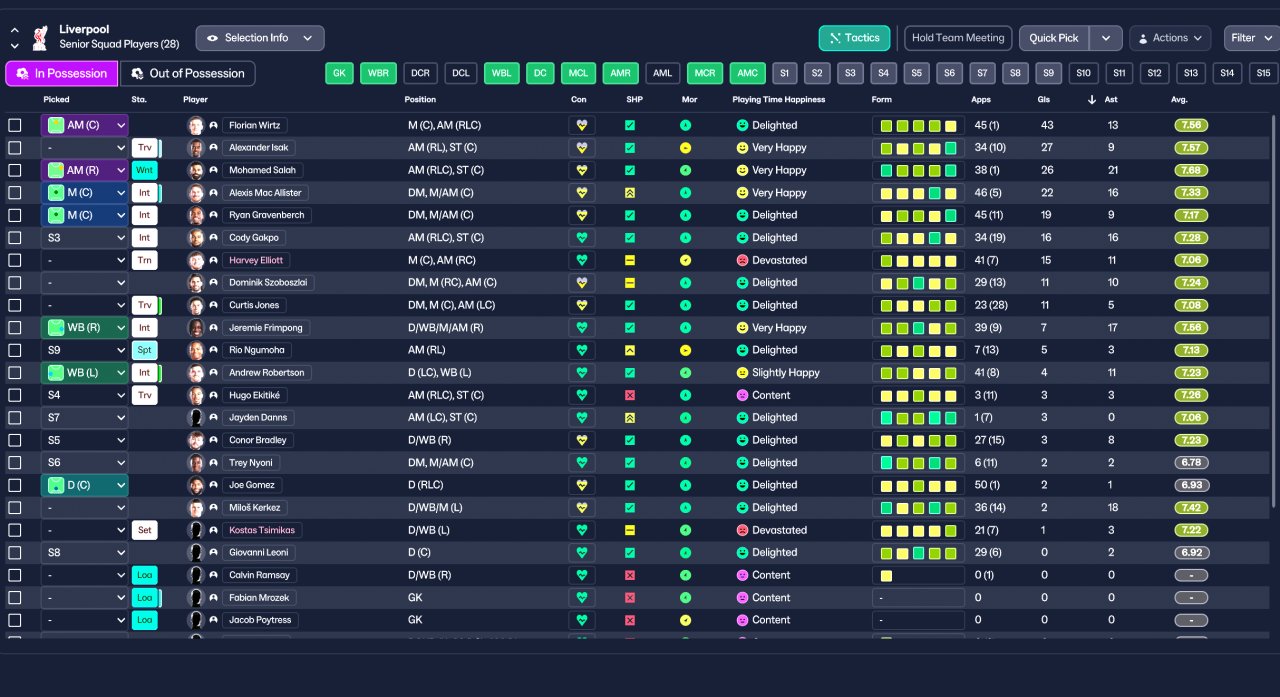Click the Int status badge for Cody Gakpo
Screen dimensions: 1280x697
[x=145, y=238]
